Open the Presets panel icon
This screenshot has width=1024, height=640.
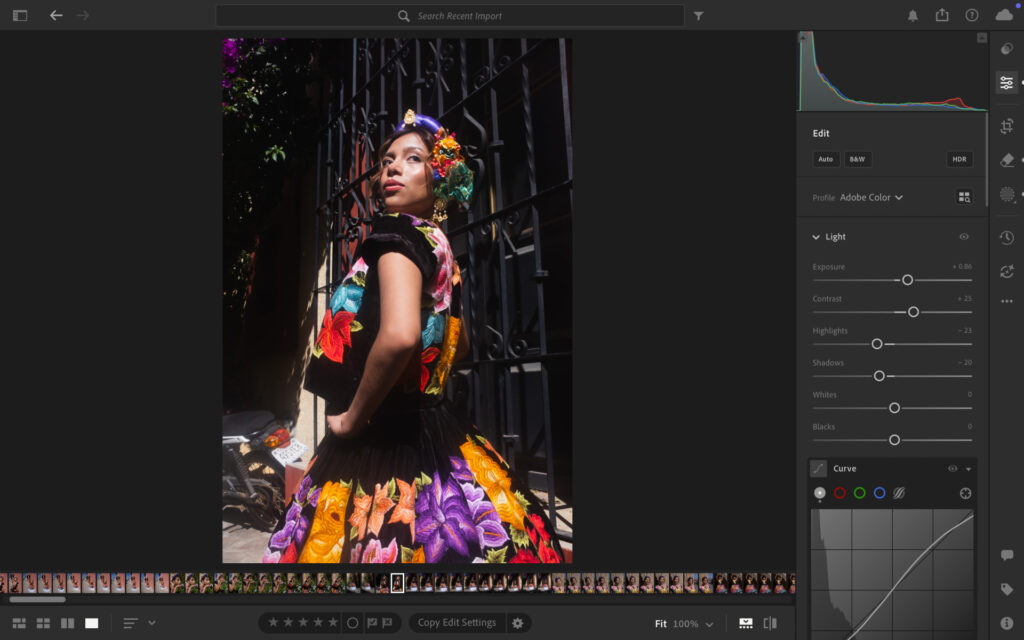tap(1006, 46)
